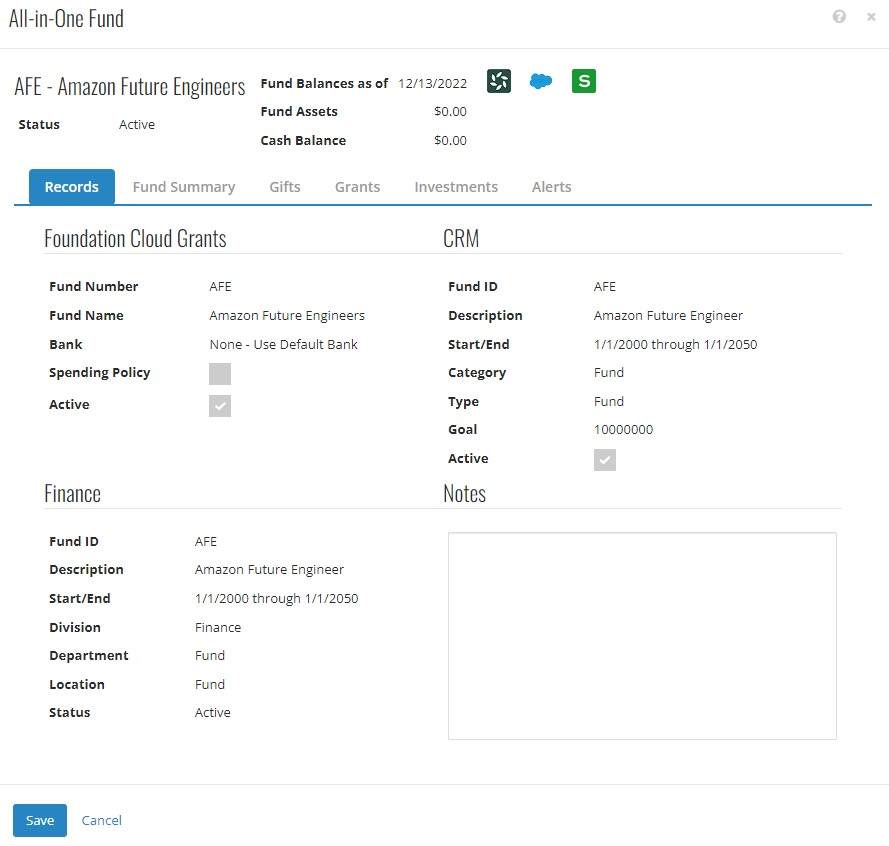Toggle the Spending Policy checkbox
This screenshot has width=889, height=846.
(220, 374)
